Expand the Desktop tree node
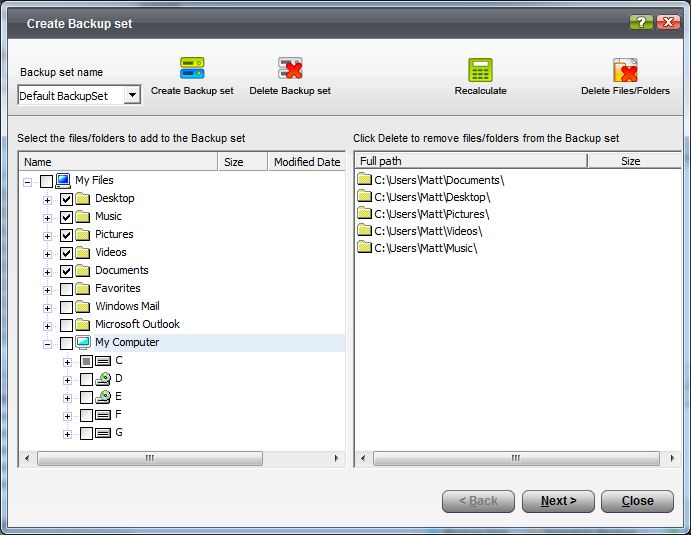This screenshot has width=691, height=535. [x=47, y=200]
